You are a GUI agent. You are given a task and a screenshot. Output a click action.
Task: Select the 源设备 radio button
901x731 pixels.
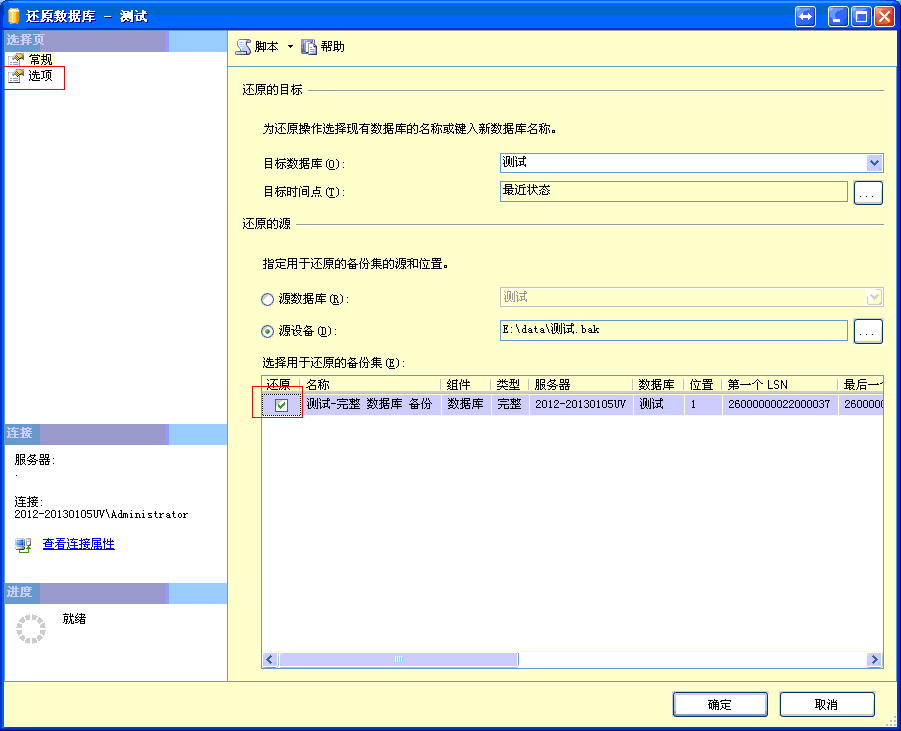click(x=267, y=331)
